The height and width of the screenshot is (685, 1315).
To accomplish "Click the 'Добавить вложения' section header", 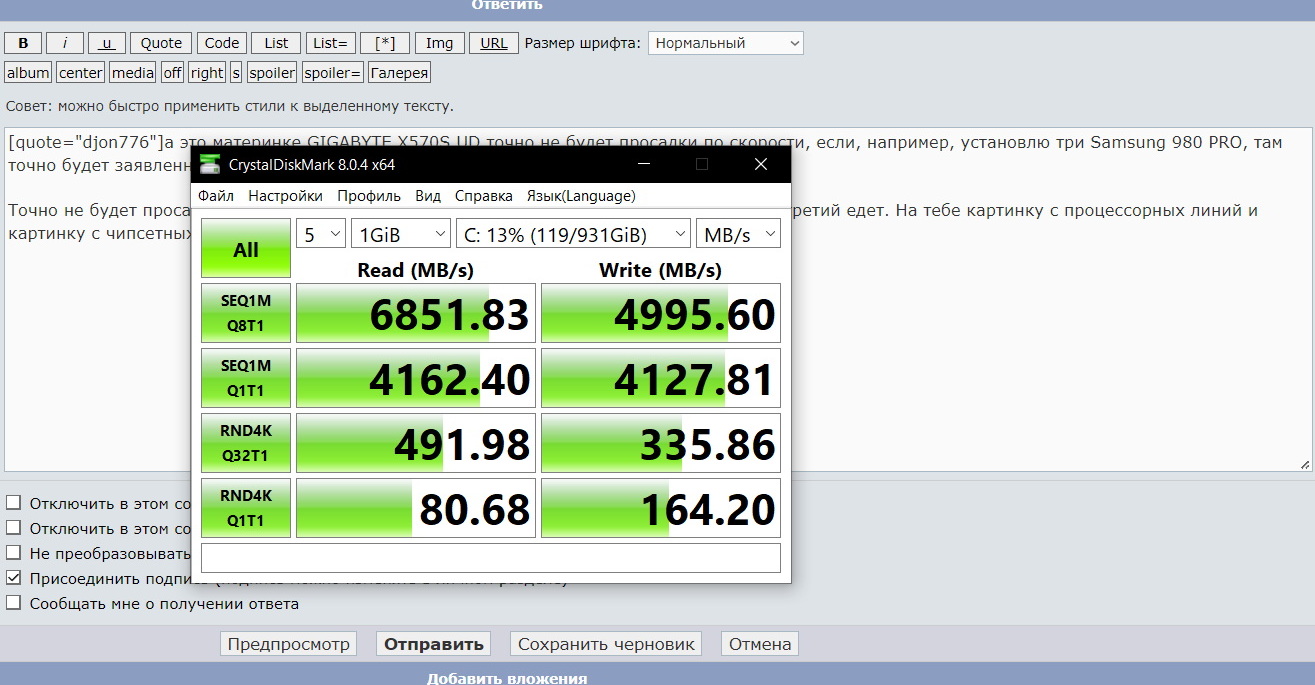I will tap(507, 678).
